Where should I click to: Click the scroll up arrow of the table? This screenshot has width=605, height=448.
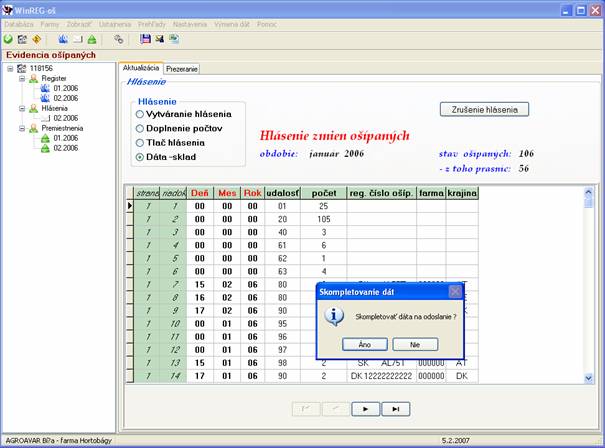tap(588, 192)
